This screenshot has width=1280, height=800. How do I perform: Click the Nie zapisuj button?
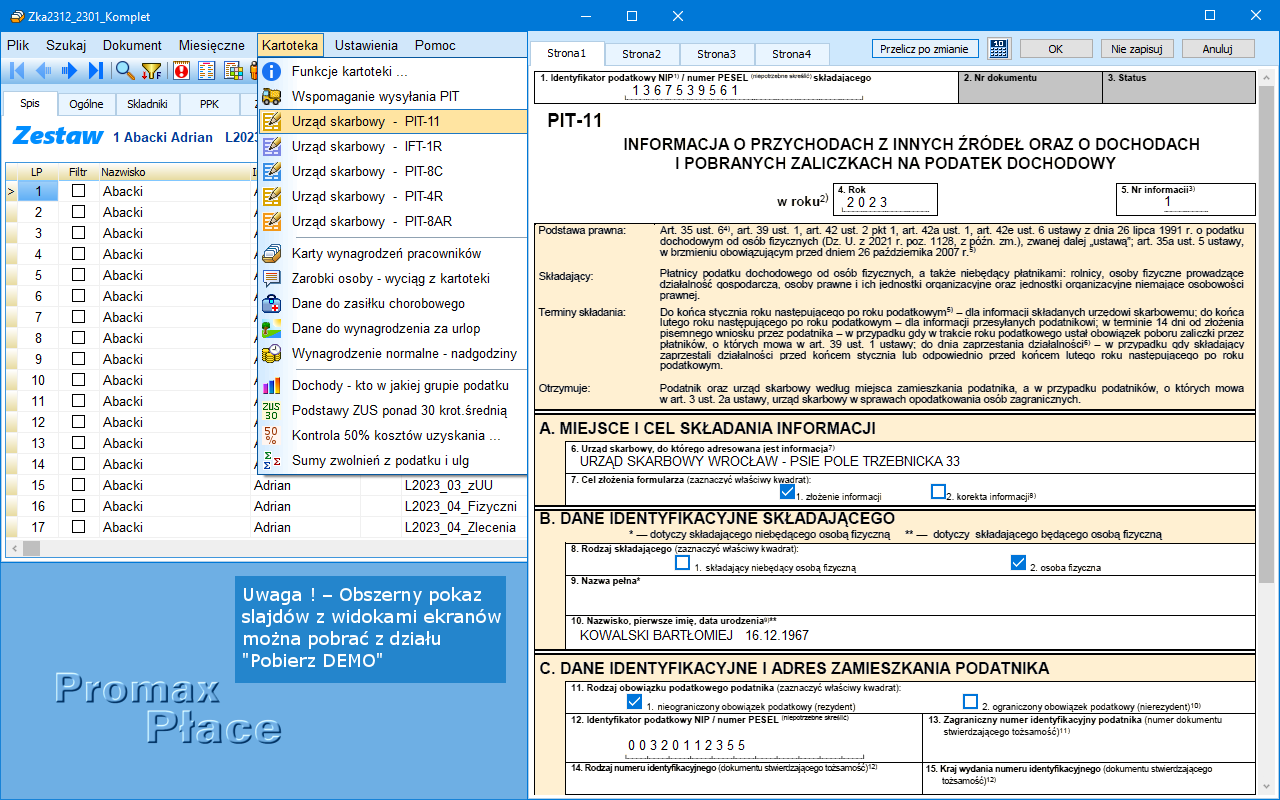1137,48
